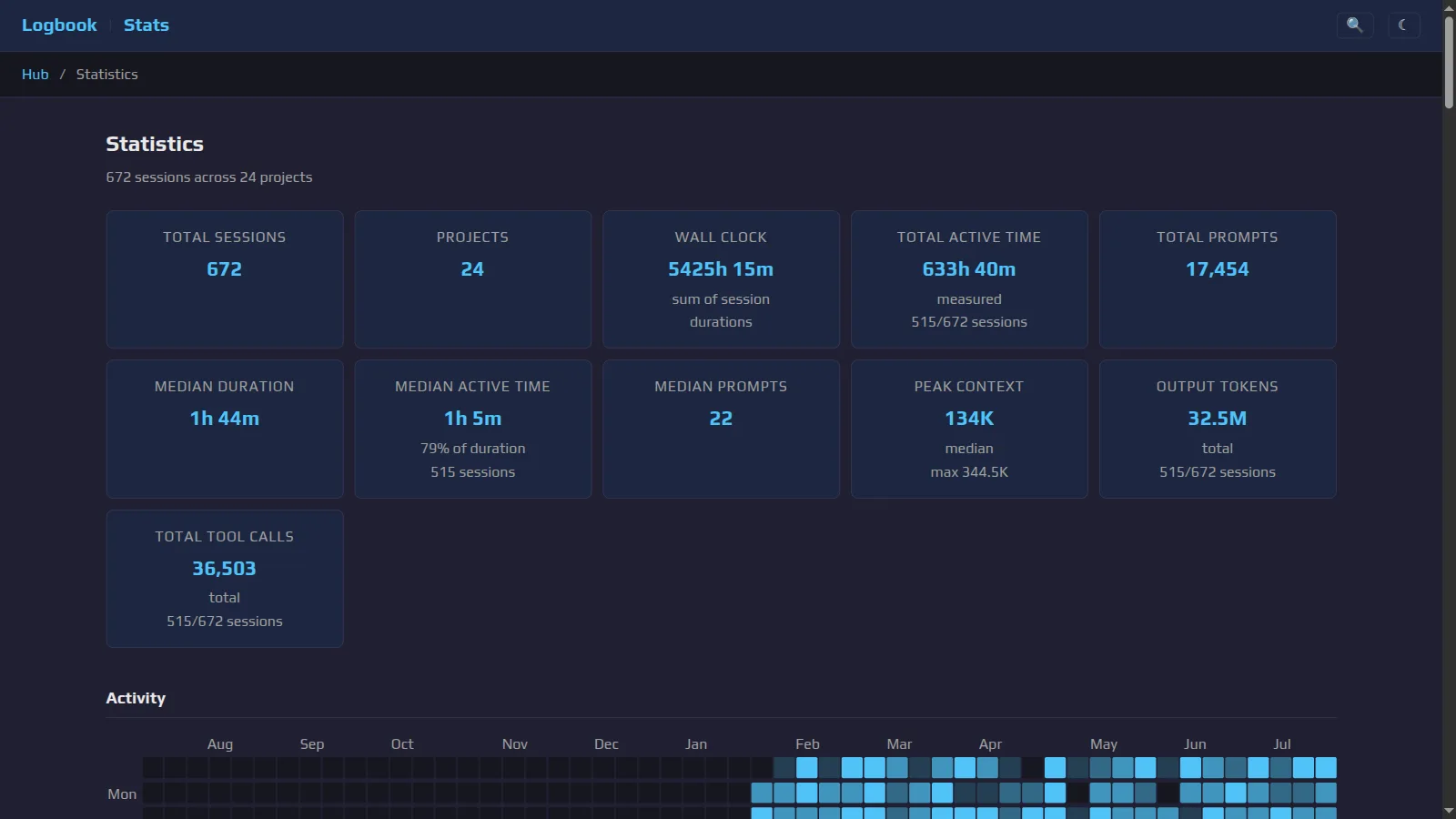Click the May month label
1456x819 pixels.
click(x=1104, y=744)
